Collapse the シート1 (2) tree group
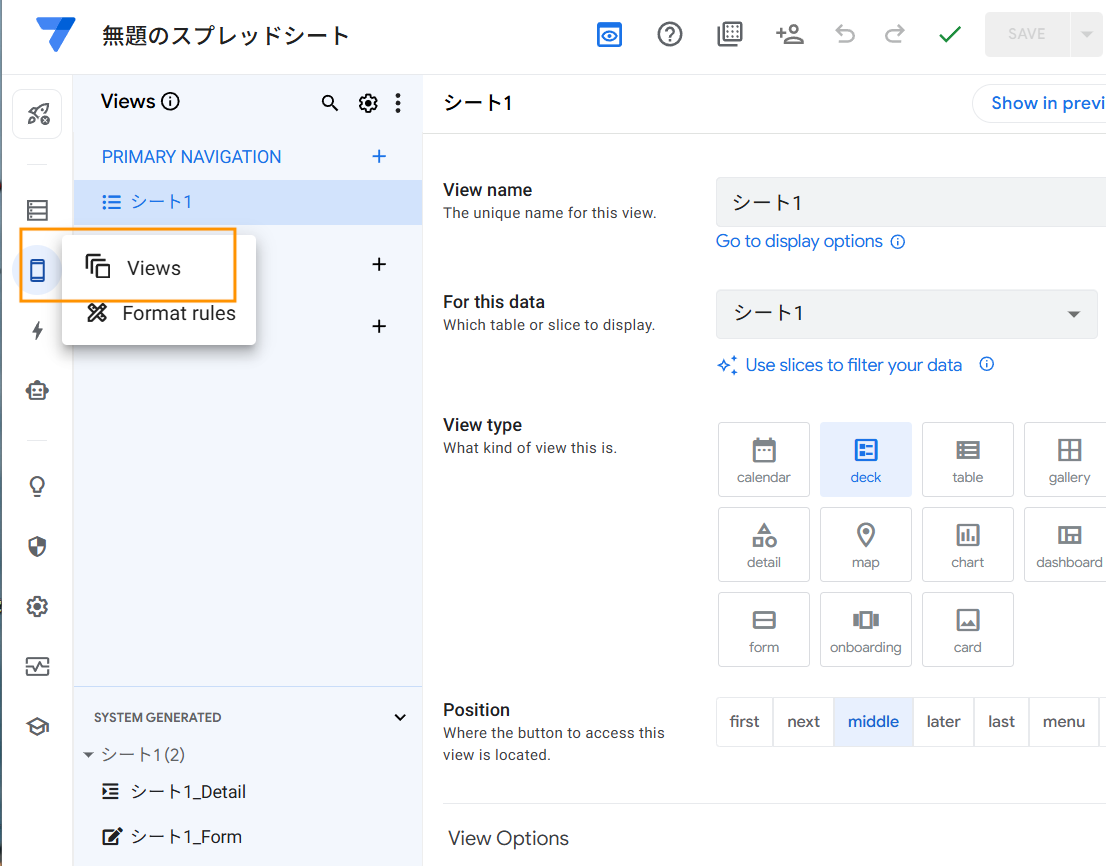The width and height of the screenshot is (1106, 866). click(89, 755)
